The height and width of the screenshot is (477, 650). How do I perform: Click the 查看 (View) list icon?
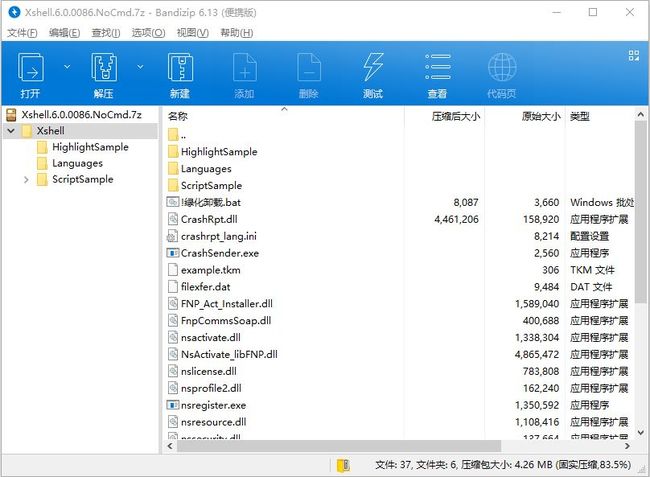437,67
